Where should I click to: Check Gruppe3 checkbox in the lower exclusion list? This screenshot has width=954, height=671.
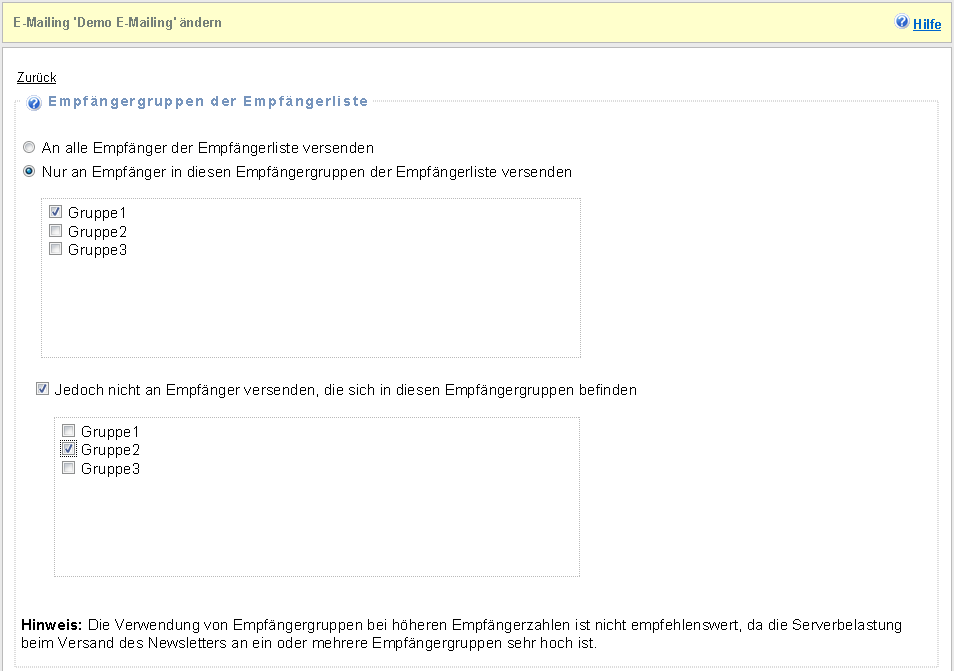(x=69, y=468)
